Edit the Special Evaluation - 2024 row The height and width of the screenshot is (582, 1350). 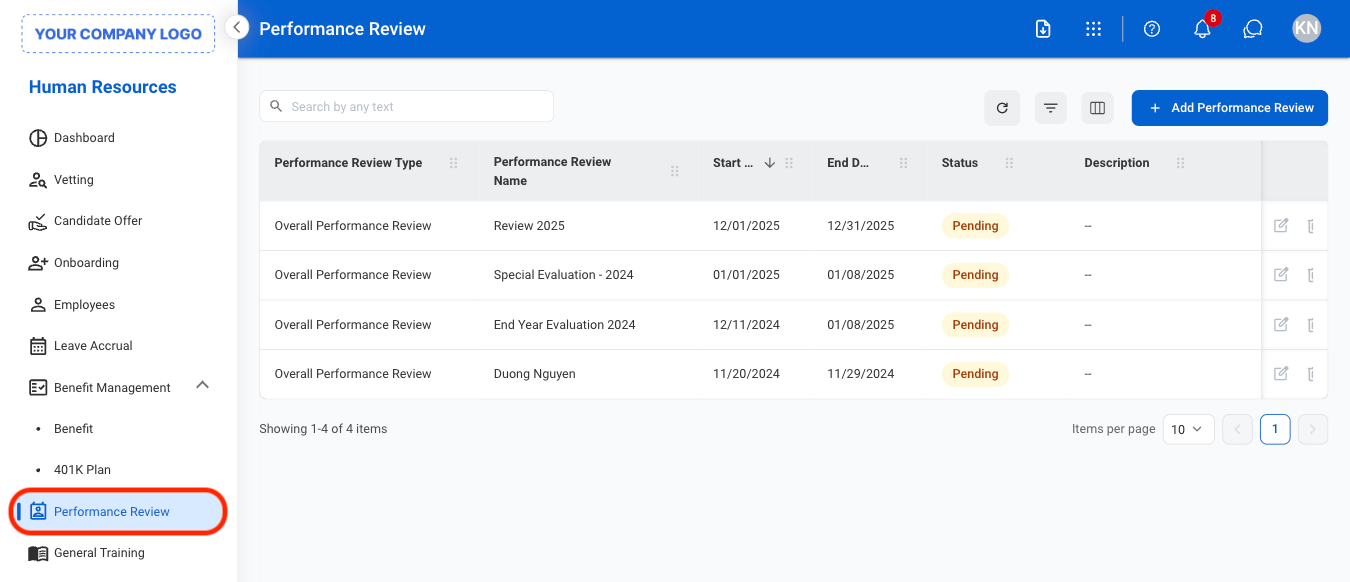(x=1281, y=275)
